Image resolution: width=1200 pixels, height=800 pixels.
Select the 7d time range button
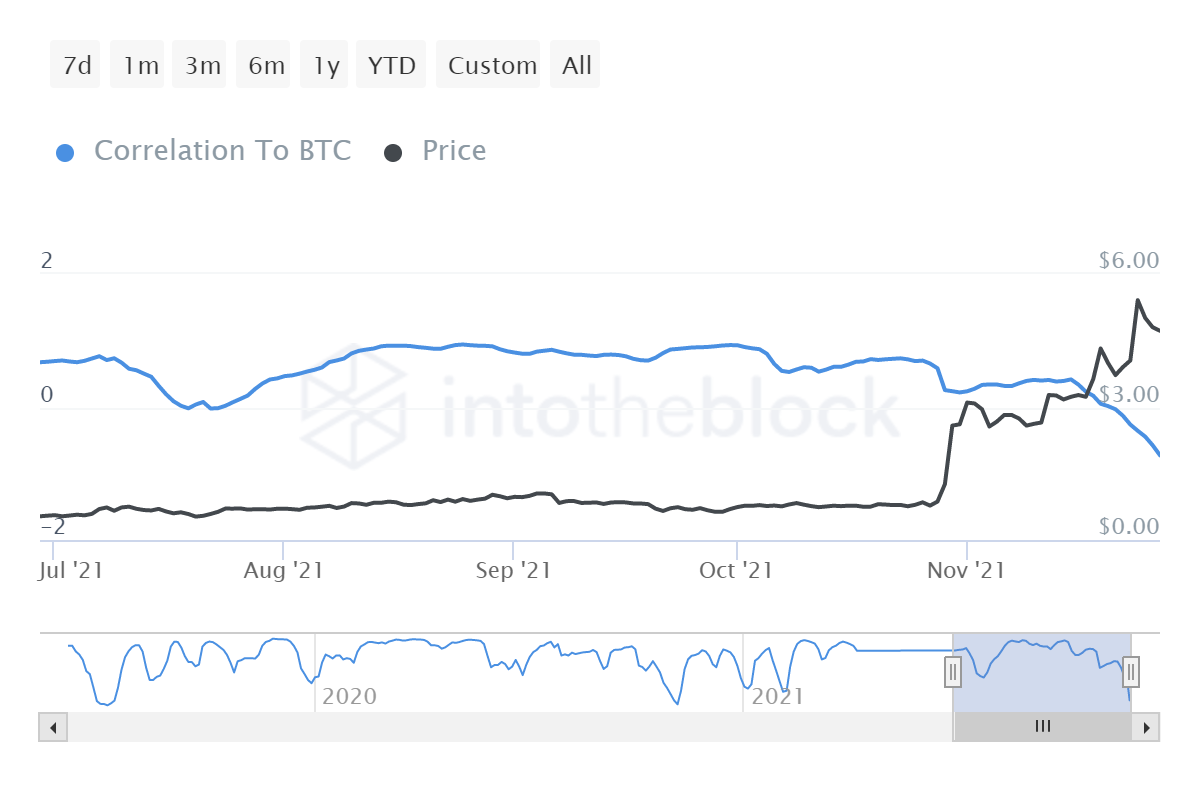76,65
